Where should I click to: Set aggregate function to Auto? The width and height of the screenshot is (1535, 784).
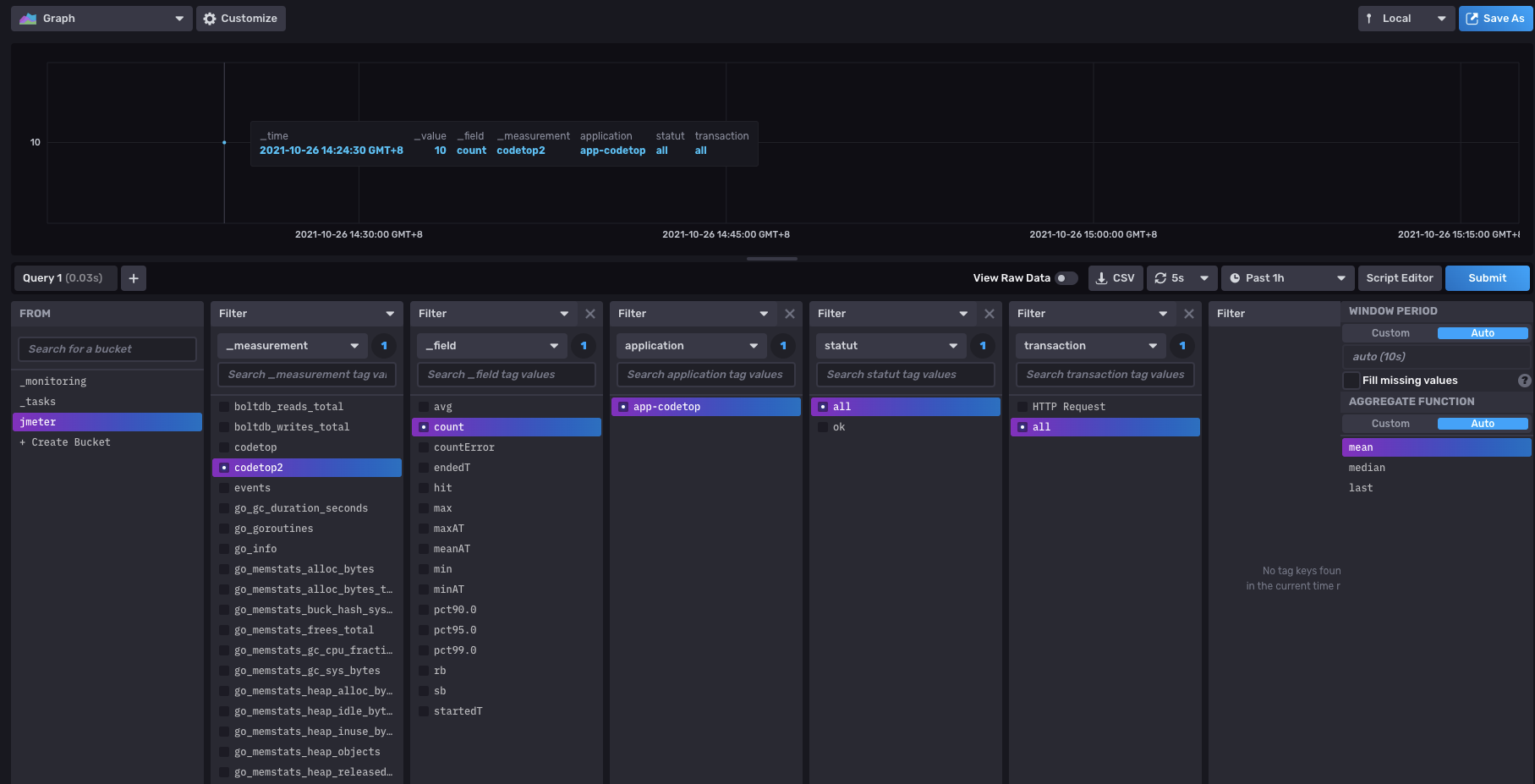click(1483, 424)
